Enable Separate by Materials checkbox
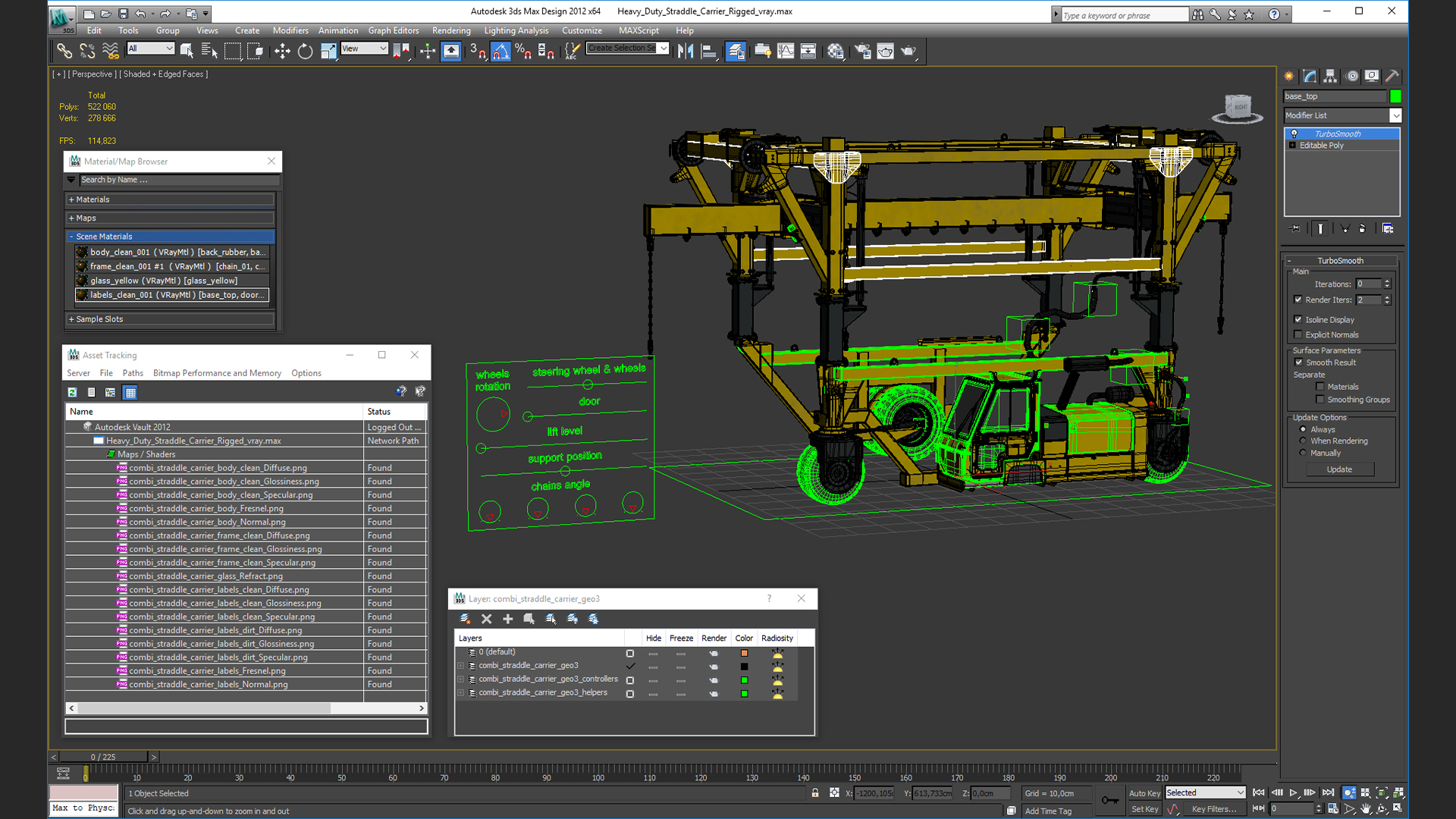1456x819 pixels. click(x=1320, y=387)
